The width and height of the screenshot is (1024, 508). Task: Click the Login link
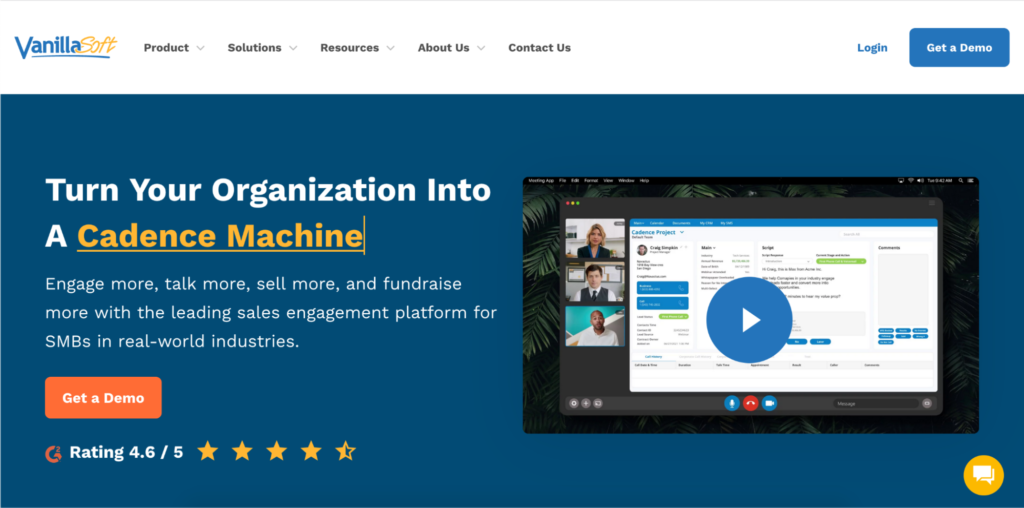pyautogui.click(x=872, y=48)
